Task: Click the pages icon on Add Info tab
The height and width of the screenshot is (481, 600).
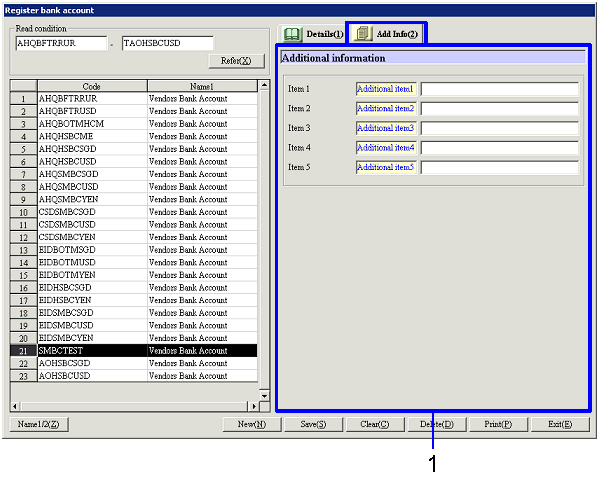Action: [x=361, y=34]
